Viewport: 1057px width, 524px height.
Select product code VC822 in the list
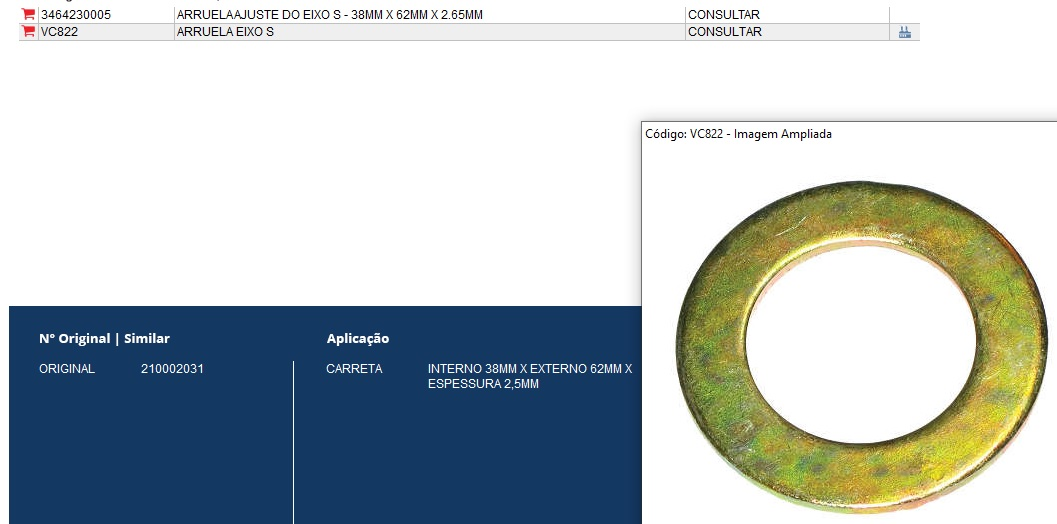(x=59, y=32)
